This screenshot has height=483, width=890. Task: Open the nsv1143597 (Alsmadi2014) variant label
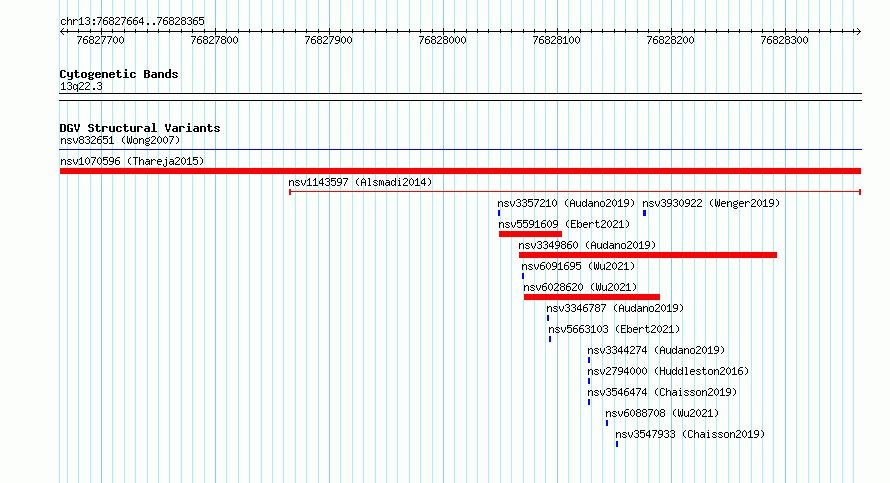click(x=360, y=182)
